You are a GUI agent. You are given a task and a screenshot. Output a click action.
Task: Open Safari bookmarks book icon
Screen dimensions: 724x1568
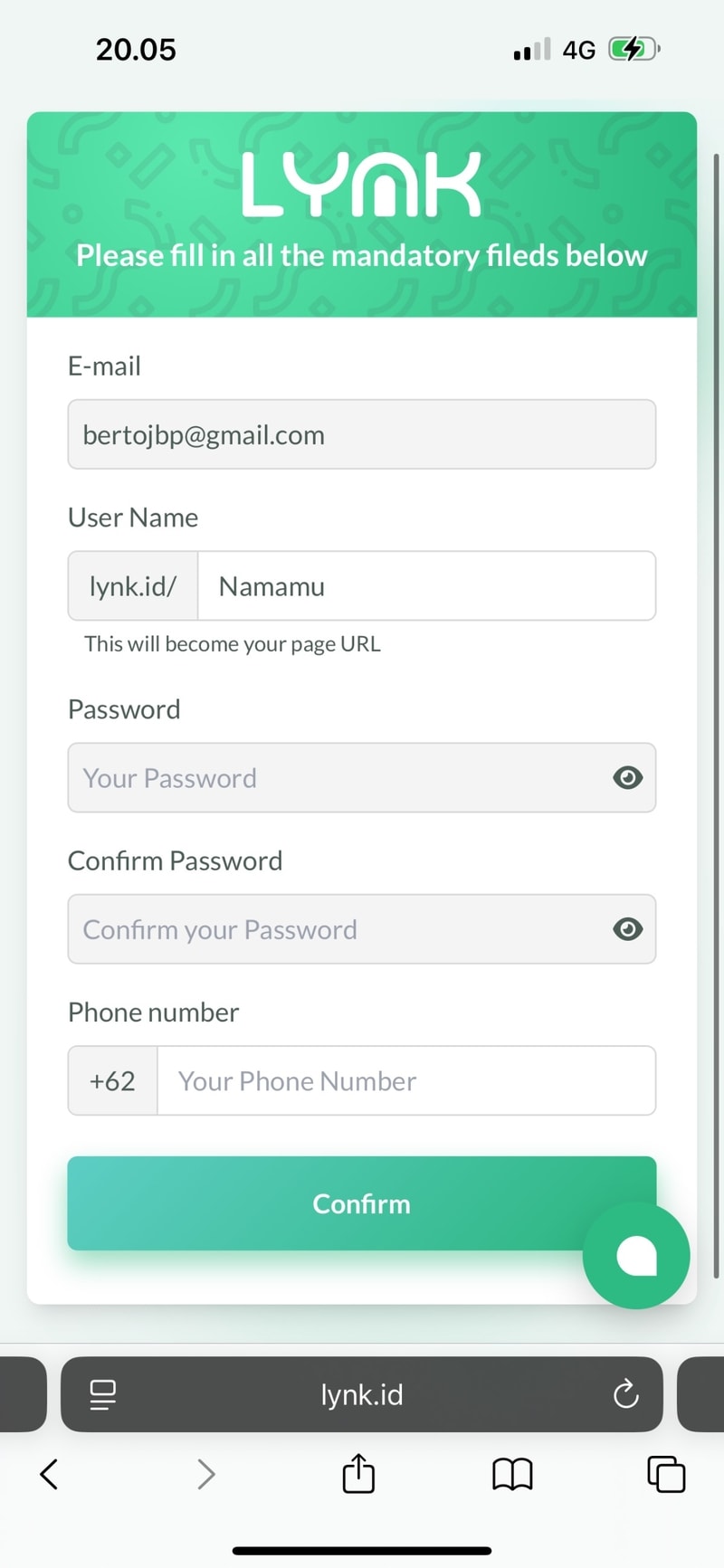[x=512, y=1474]
